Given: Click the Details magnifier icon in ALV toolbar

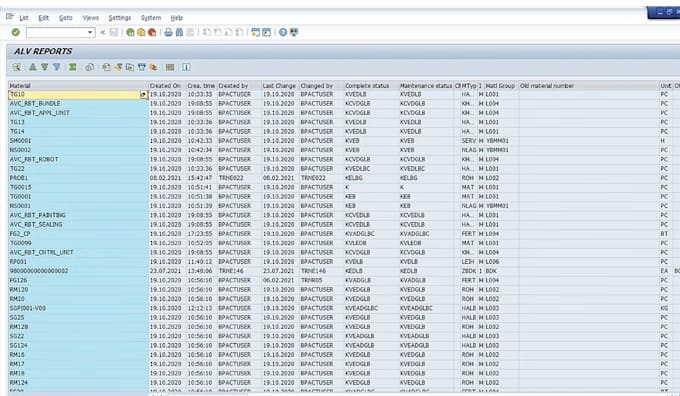Looking at the screenshot, I should [16, 67].
